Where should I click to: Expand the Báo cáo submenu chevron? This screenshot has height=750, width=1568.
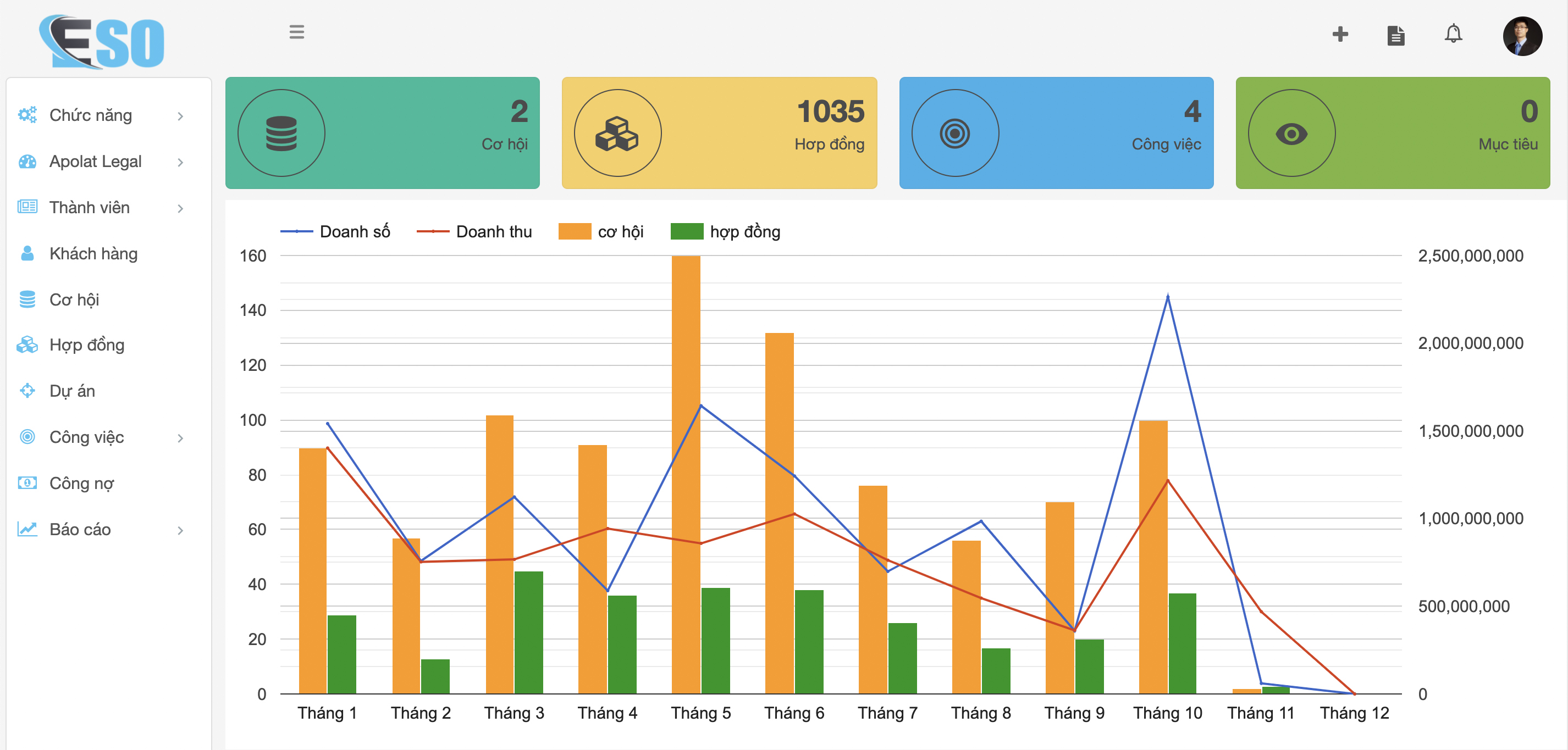coord(180,530)
